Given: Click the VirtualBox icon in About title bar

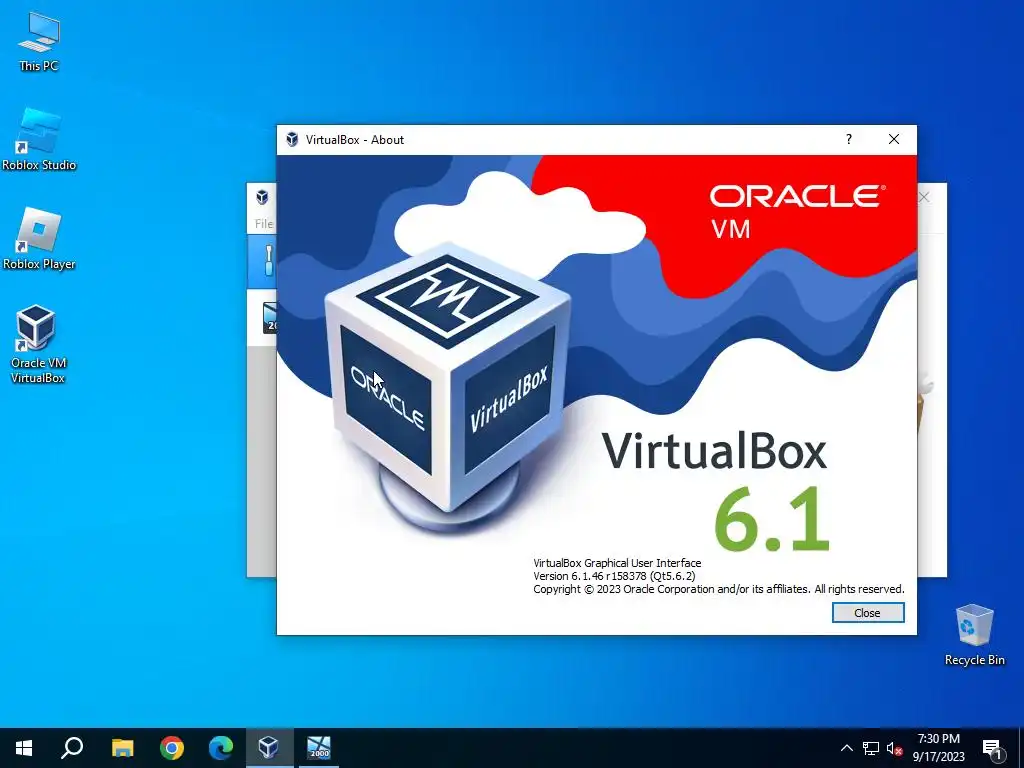Looking at the screenshot, I should [292, 139].
